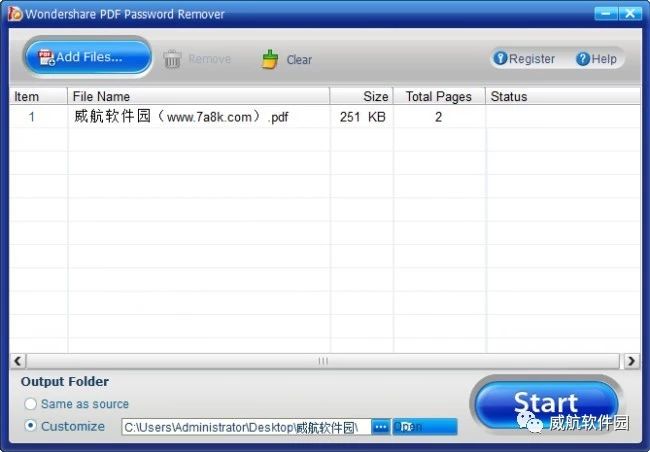Screen dimensions: 650x452
Task: Sort by the Item column header
Action: 38,96
